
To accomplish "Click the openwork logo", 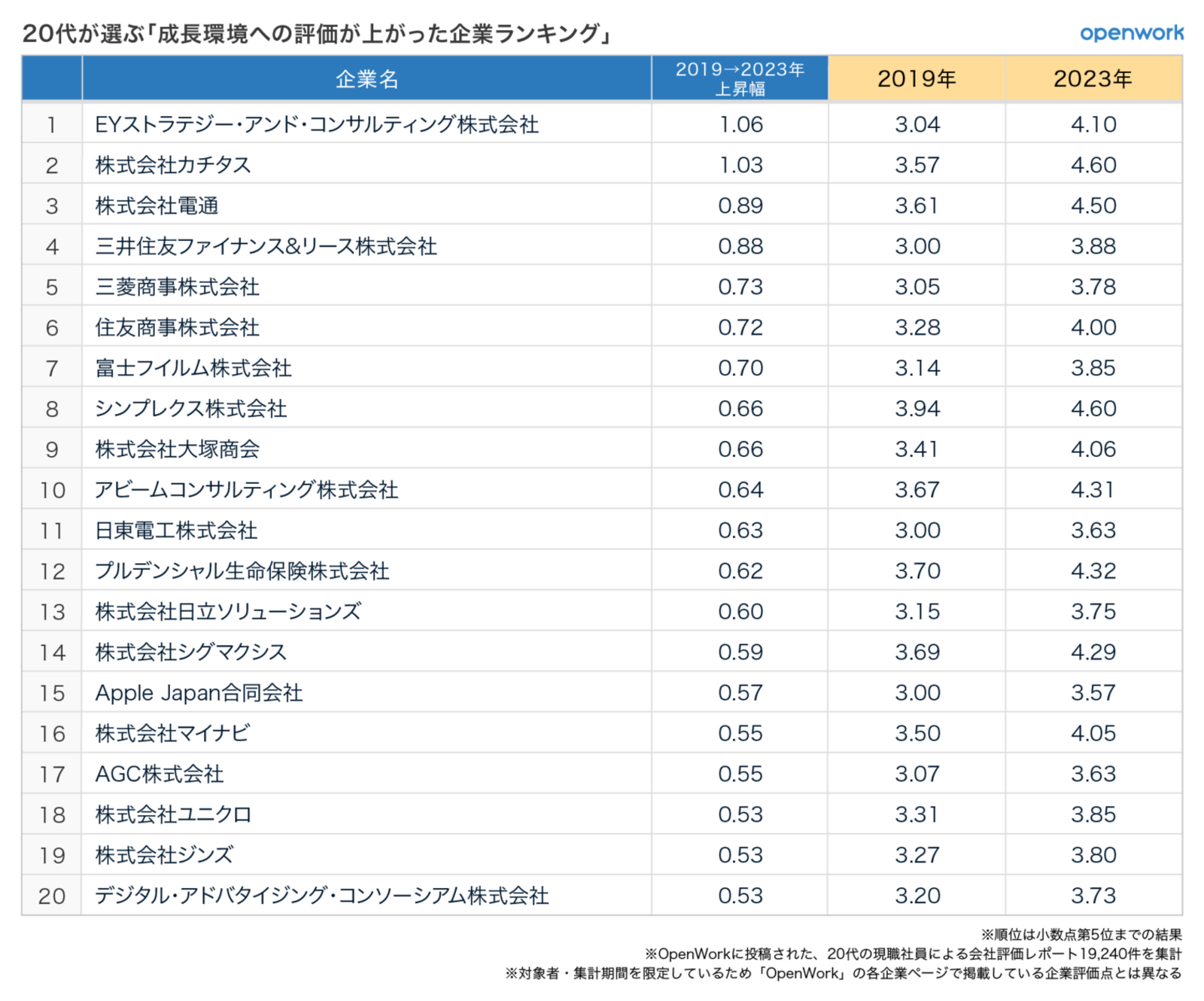I will coord(1131,33).
